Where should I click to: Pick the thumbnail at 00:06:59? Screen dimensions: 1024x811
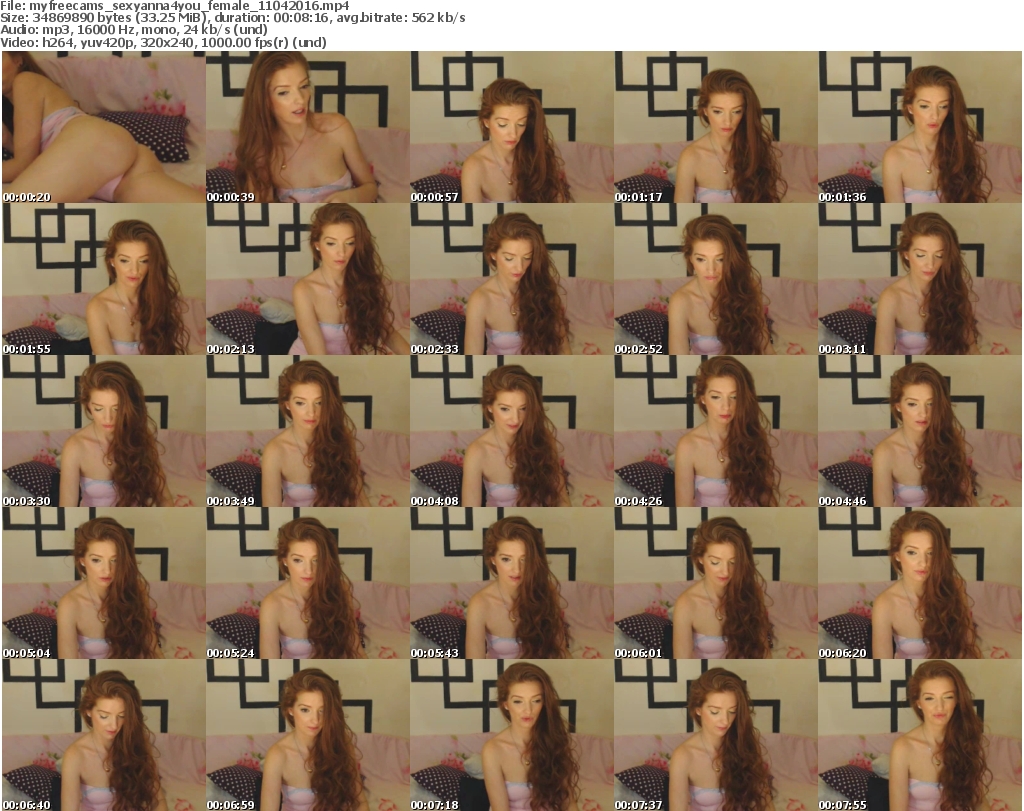click(x=308, y=735)
